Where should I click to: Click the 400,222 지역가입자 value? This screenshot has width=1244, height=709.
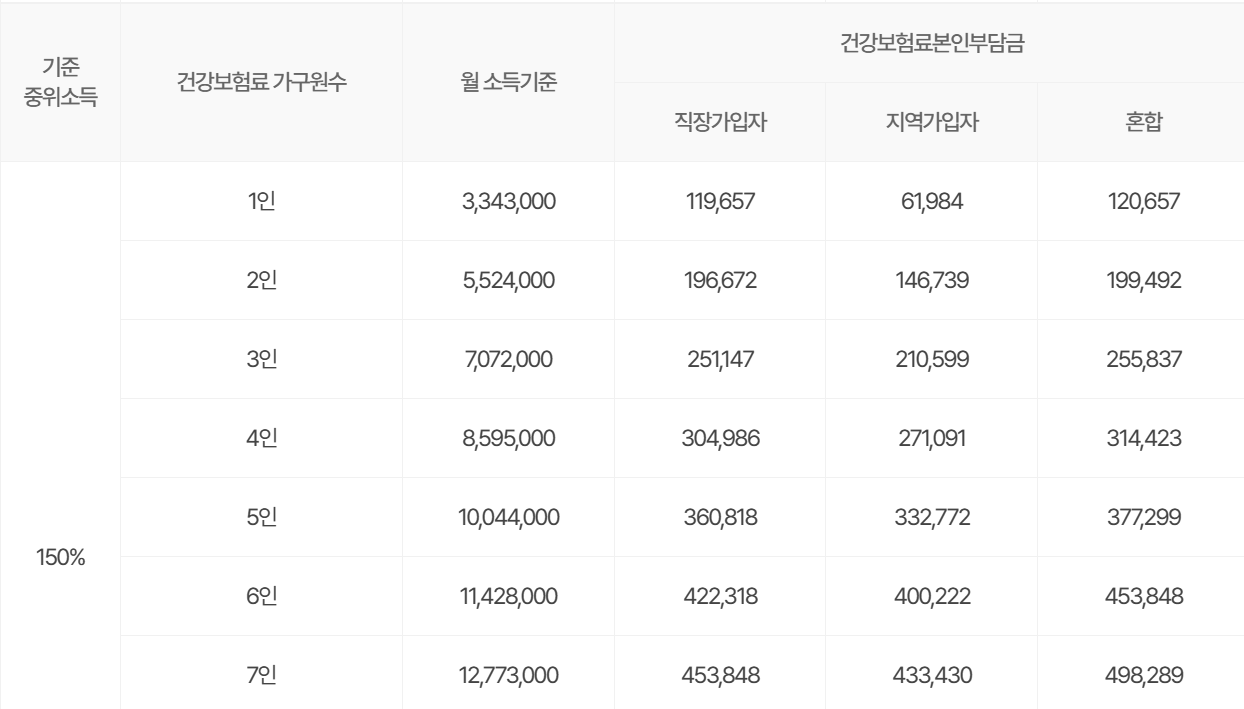pos(932,597)
